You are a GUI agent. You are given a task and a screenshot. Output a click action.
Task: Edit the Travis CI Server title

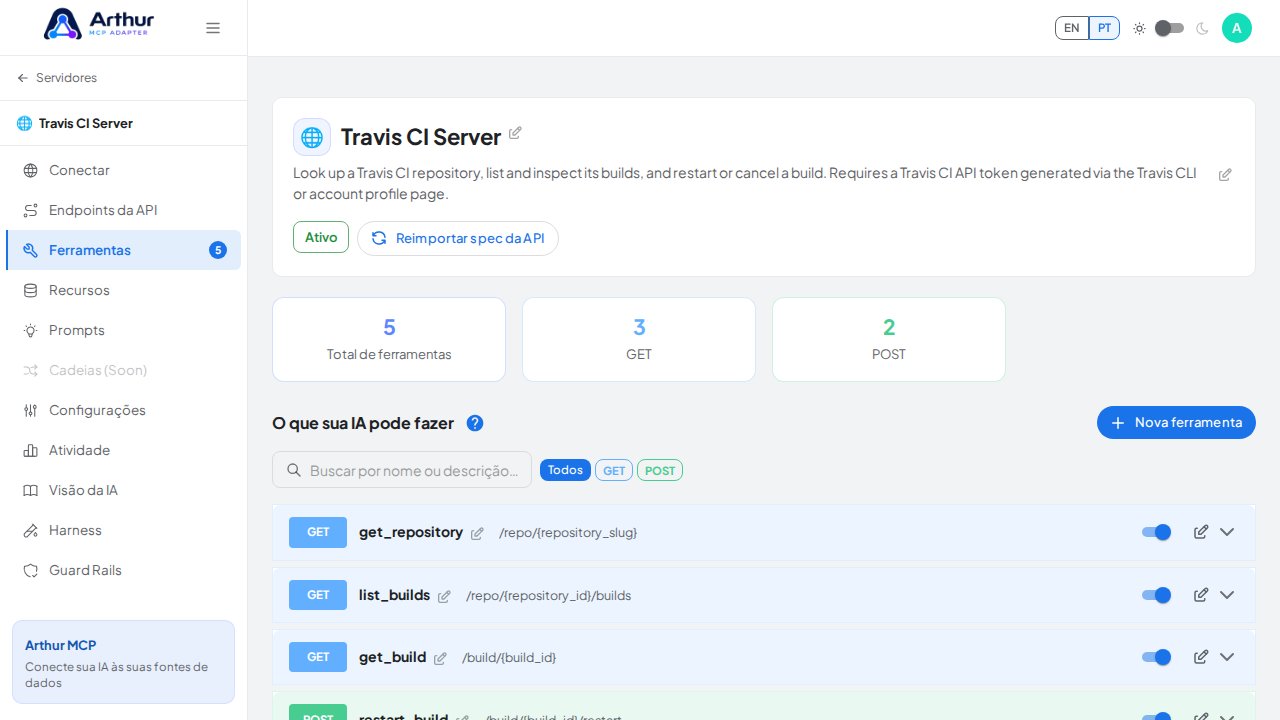pyautogui.click(x=515, y=133)
